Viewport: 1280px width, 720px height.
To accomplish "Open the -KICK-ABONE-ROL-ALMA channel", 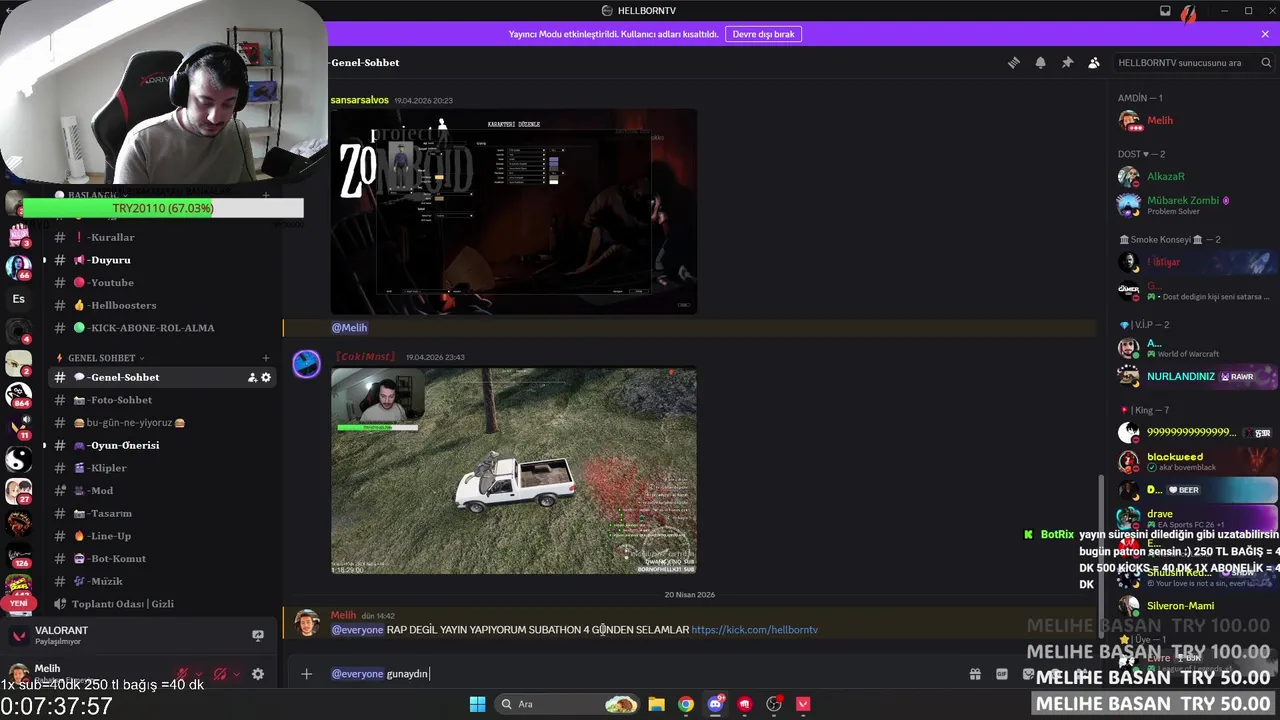I will [x=162, y=328].
